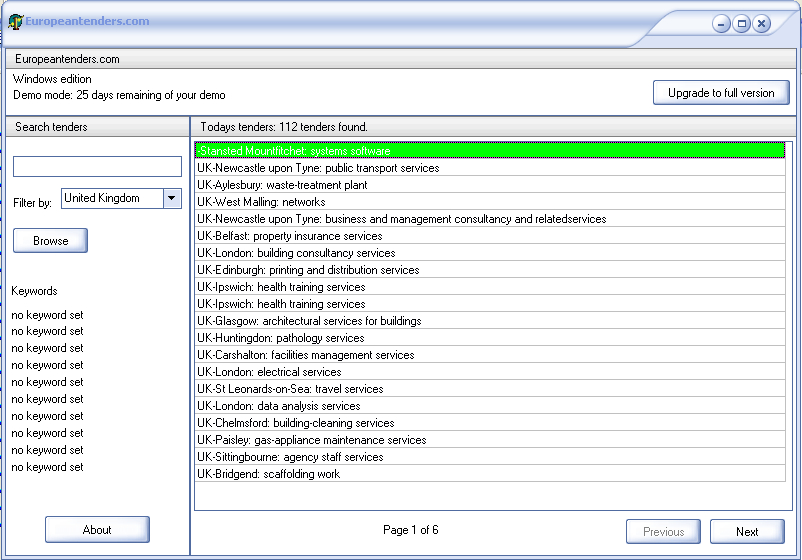This screenshot has height=560, width=802.
Task: Open the About dialog button
Action: (x=97, y=529)
